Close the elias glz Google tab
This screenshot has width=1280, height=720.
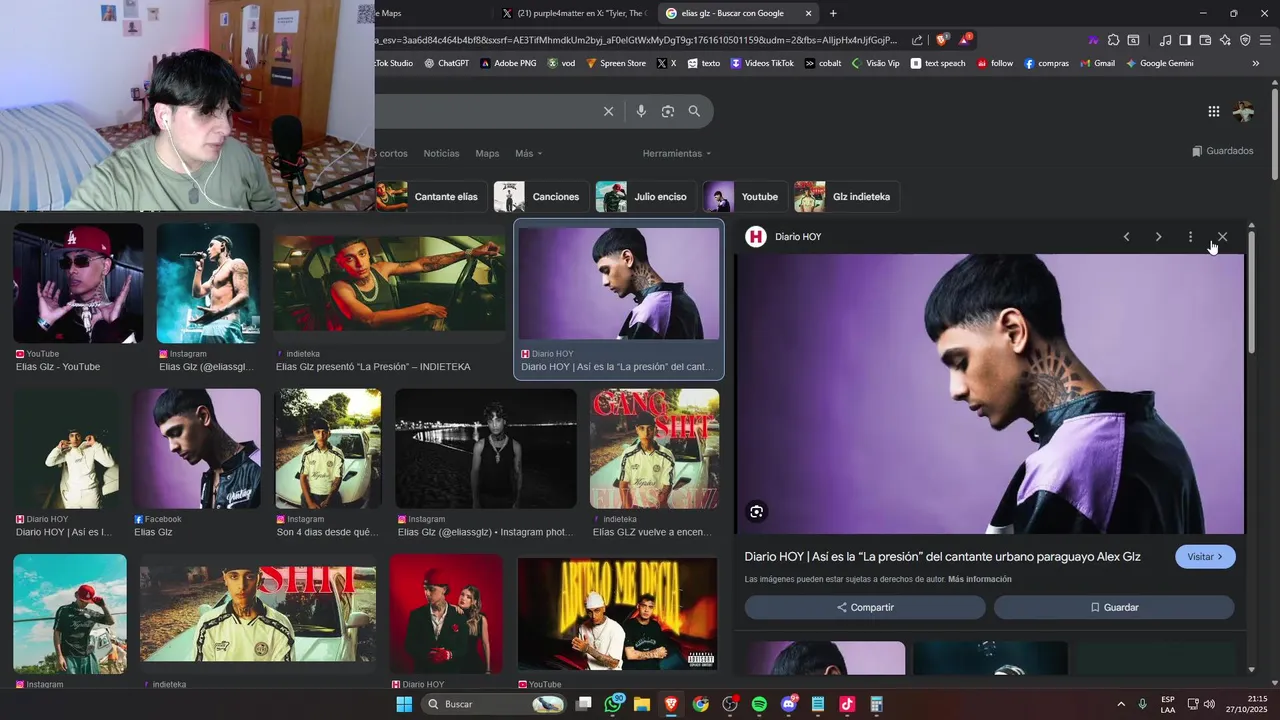(x=808, y=13)
